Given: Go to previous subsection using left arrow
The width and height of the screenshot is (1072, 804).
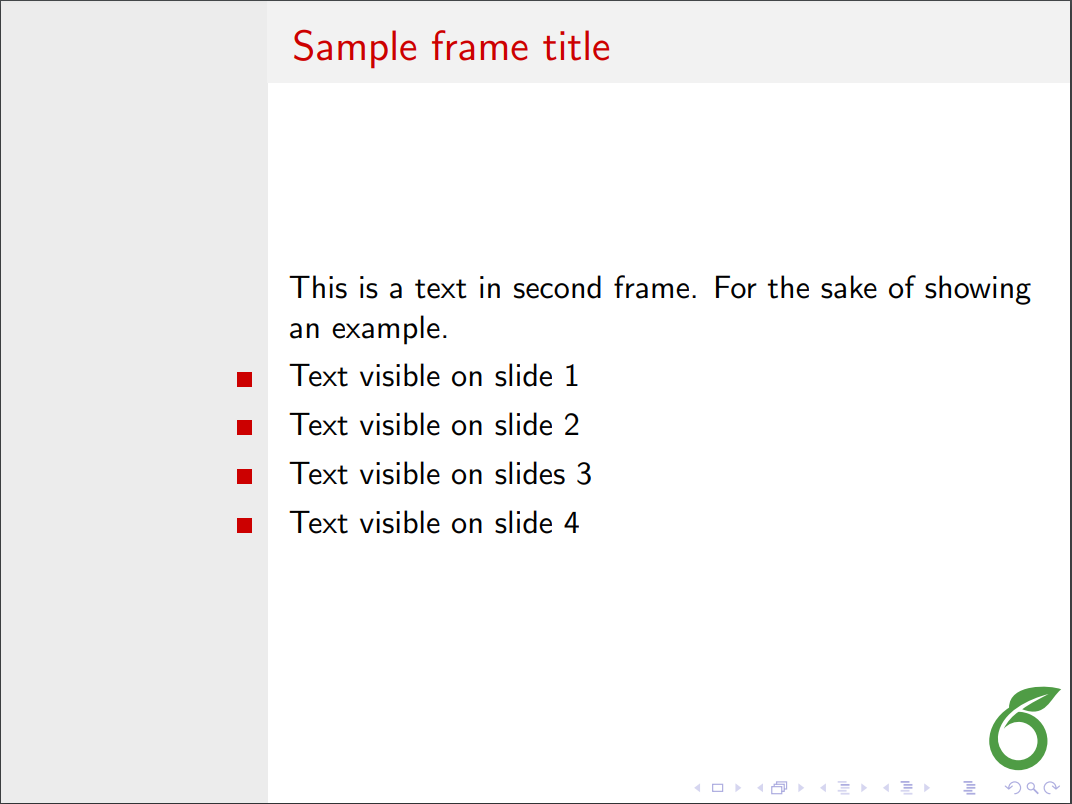Looking at the screenshot, I should point(823,788).
